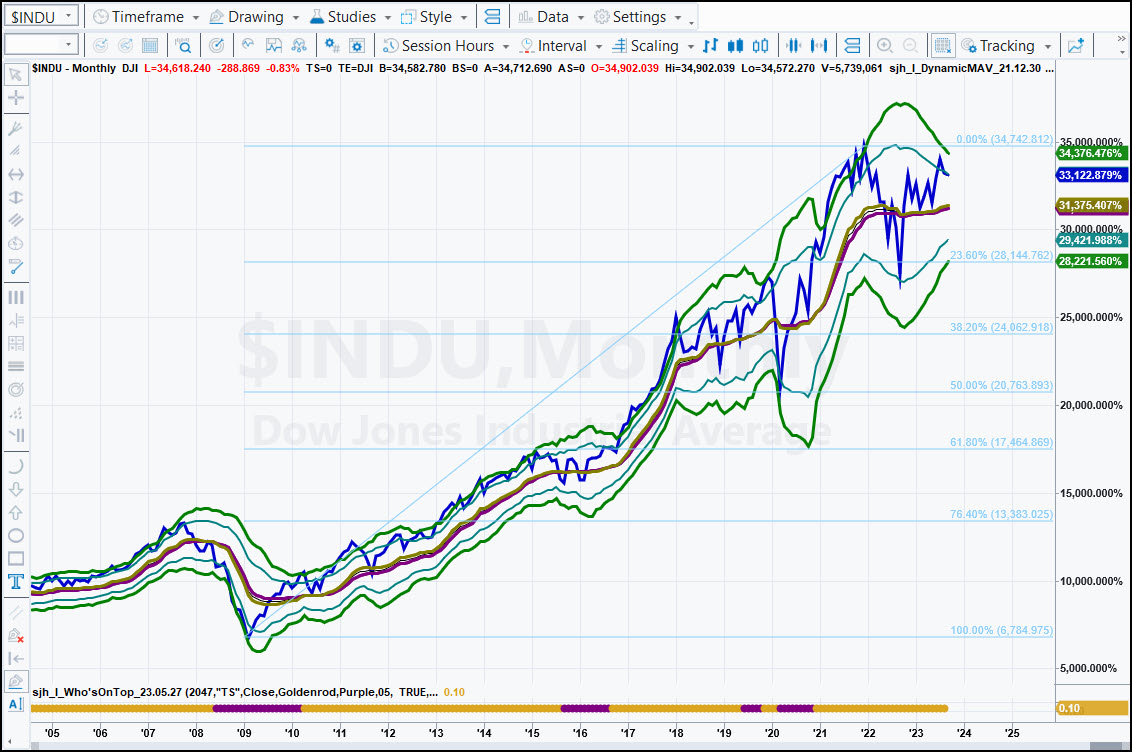Screen dimensions: 1132x752
Task: Select OHLC bar chart style icon
Action: pos(710,45)
